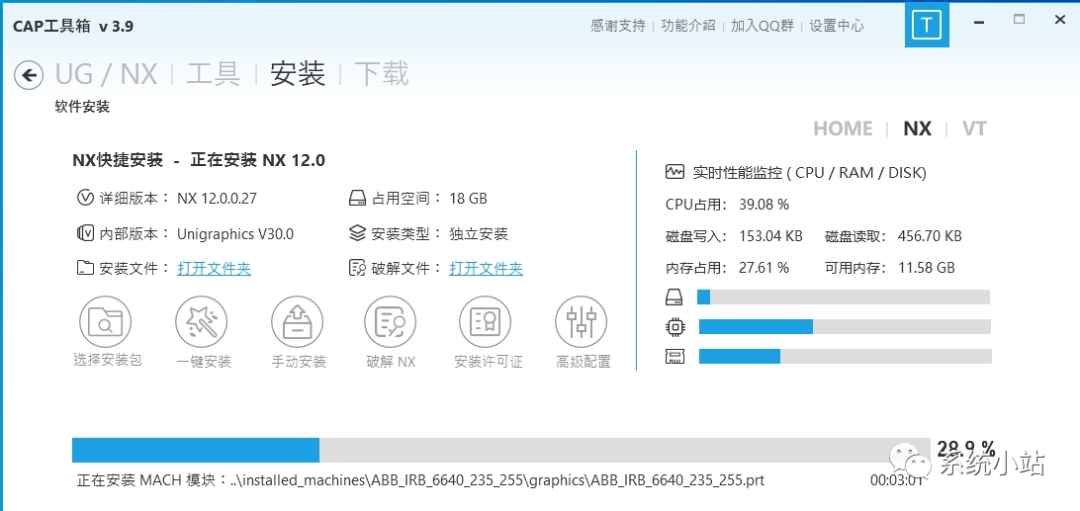Click 加入QQ群 join group link
The image size is (1080, 511).
tap(762, 26)
